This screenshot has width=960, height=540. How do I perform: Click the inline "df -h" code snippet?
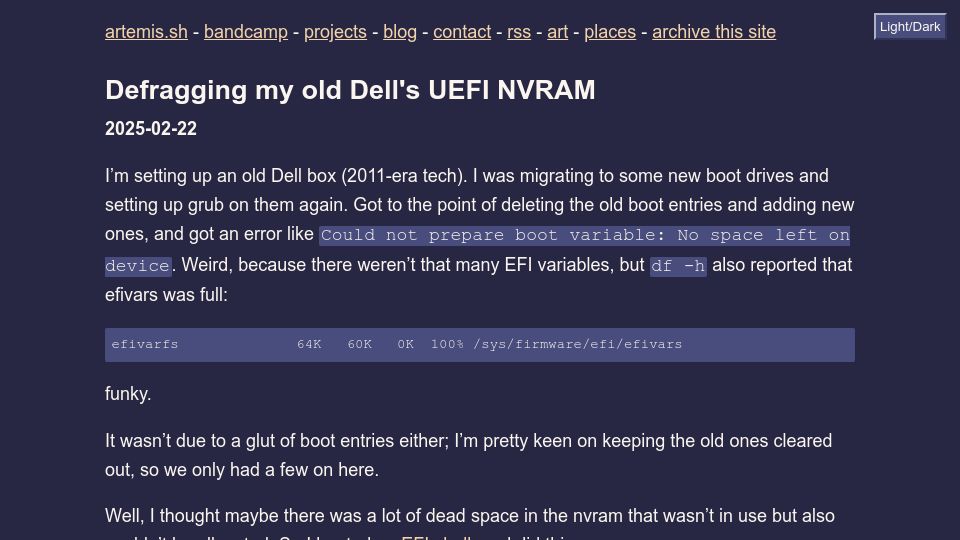click(x=678, y=266)
